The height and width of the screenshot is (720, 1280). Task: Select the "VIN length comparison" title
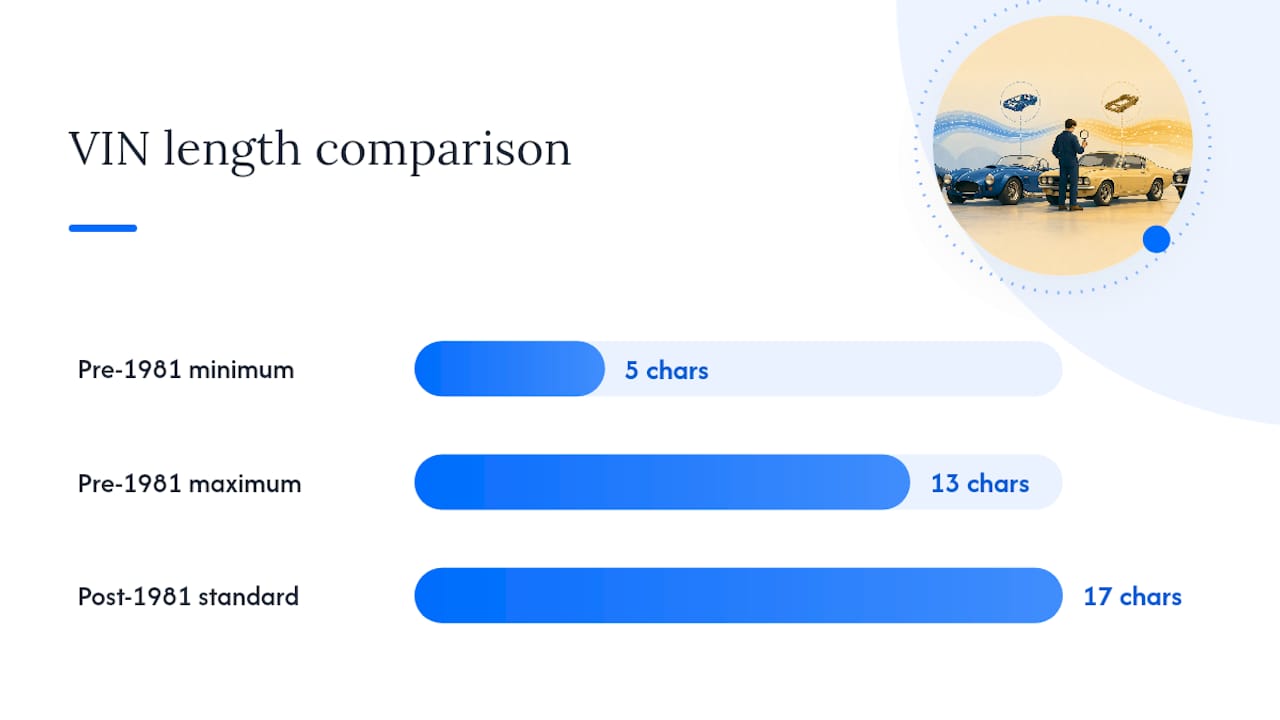pos(320,148)
